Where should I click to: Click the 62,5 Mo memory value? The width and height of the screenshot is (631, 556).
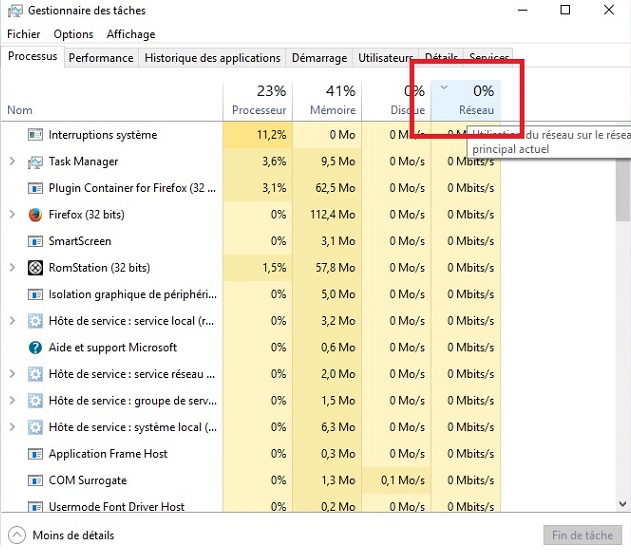click(x=335, y=188)
